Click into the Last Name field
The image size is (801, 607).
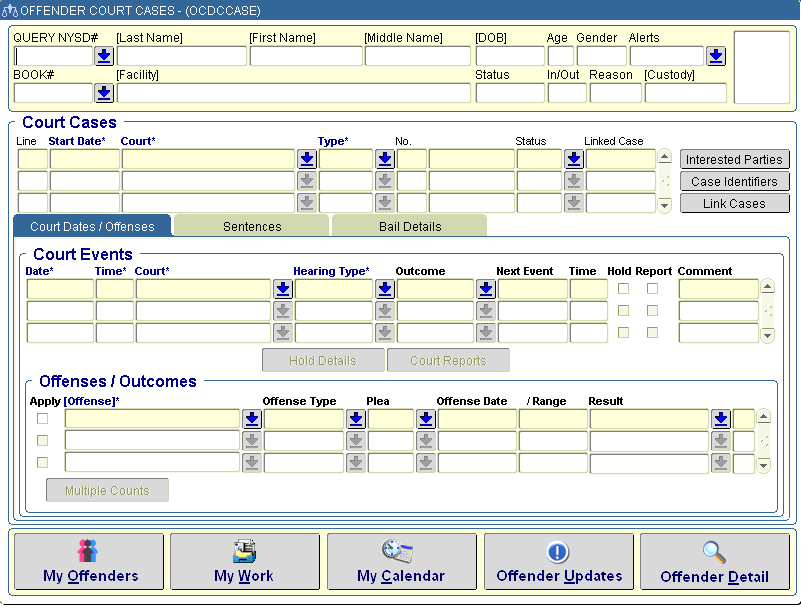(x=181, y=57)
